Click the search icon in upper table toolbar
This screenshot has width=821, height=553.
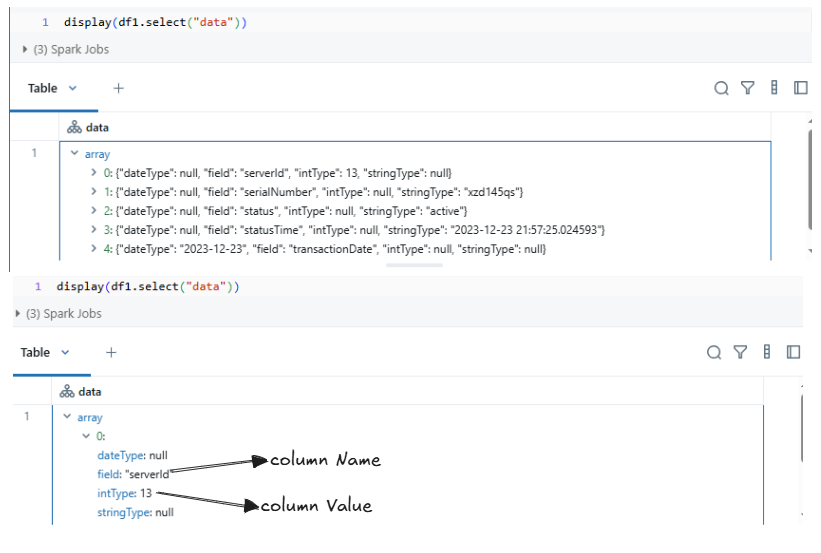coord(721,88)
